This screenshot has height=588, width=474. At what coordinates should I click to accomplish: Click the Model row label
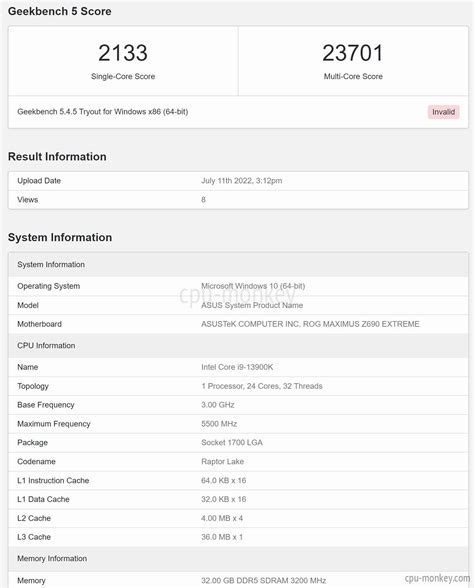(x=28, y=305)
